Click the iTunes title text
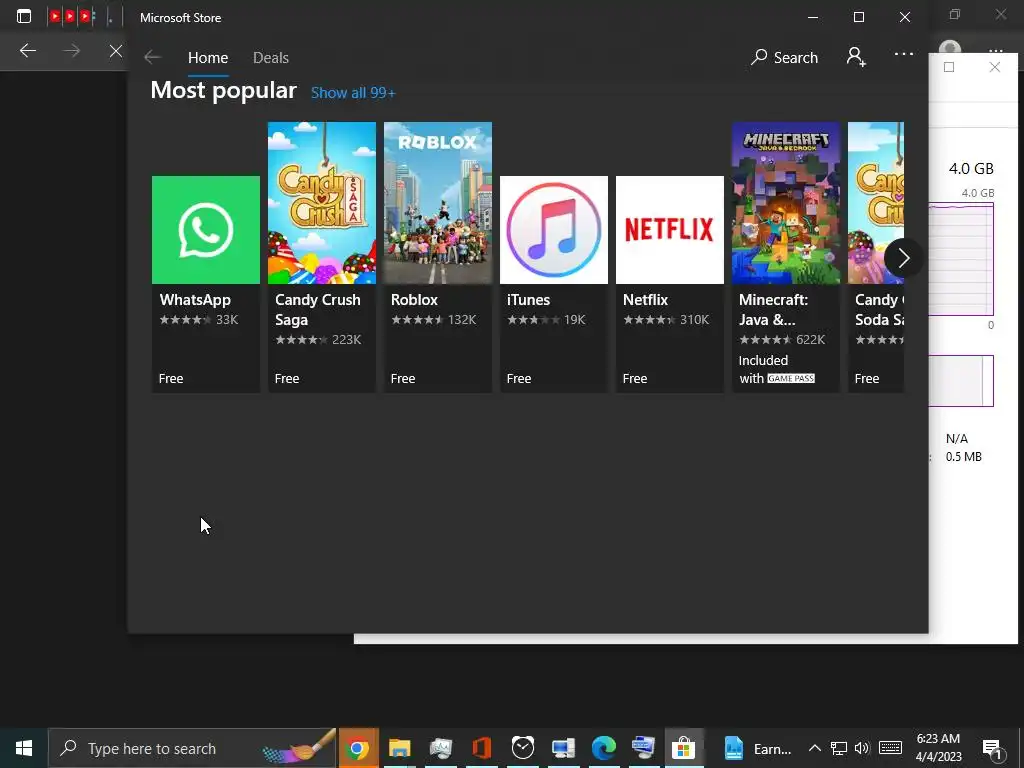This screenshot has width=1024, height=768. (x=528, y=300)
